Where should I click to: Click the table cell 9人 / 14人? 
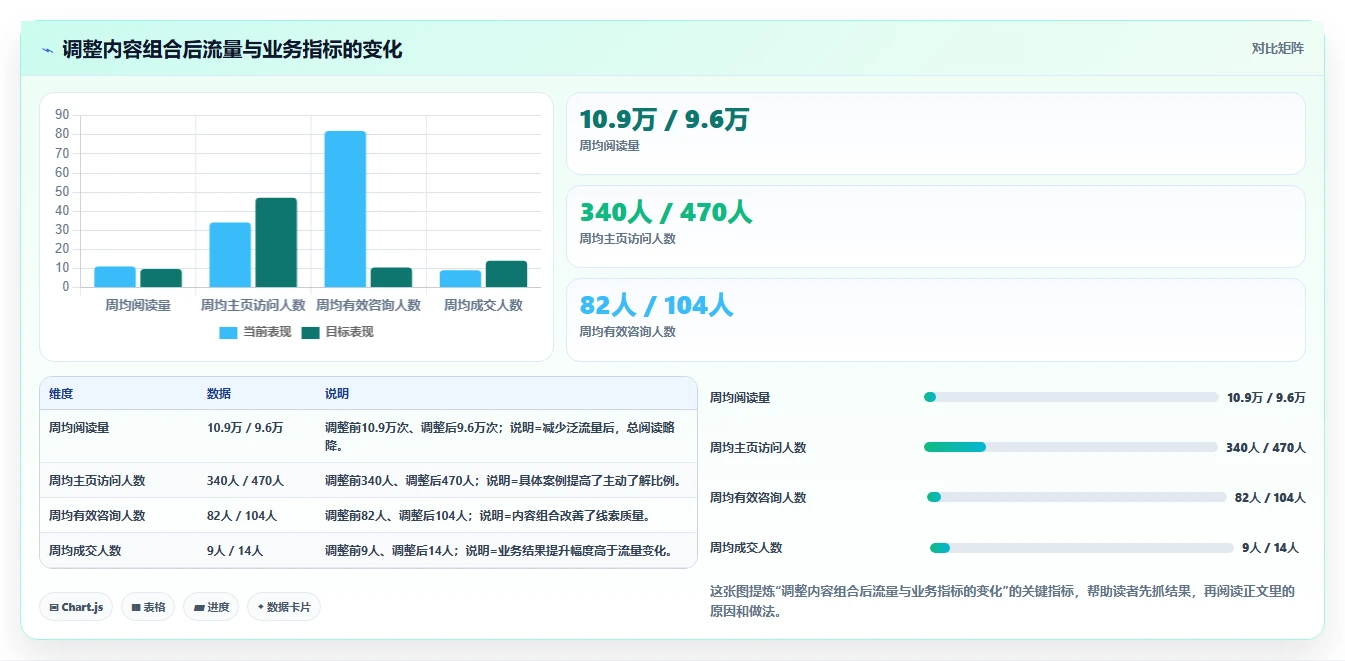pyautogui.click(x=235, y=550)
